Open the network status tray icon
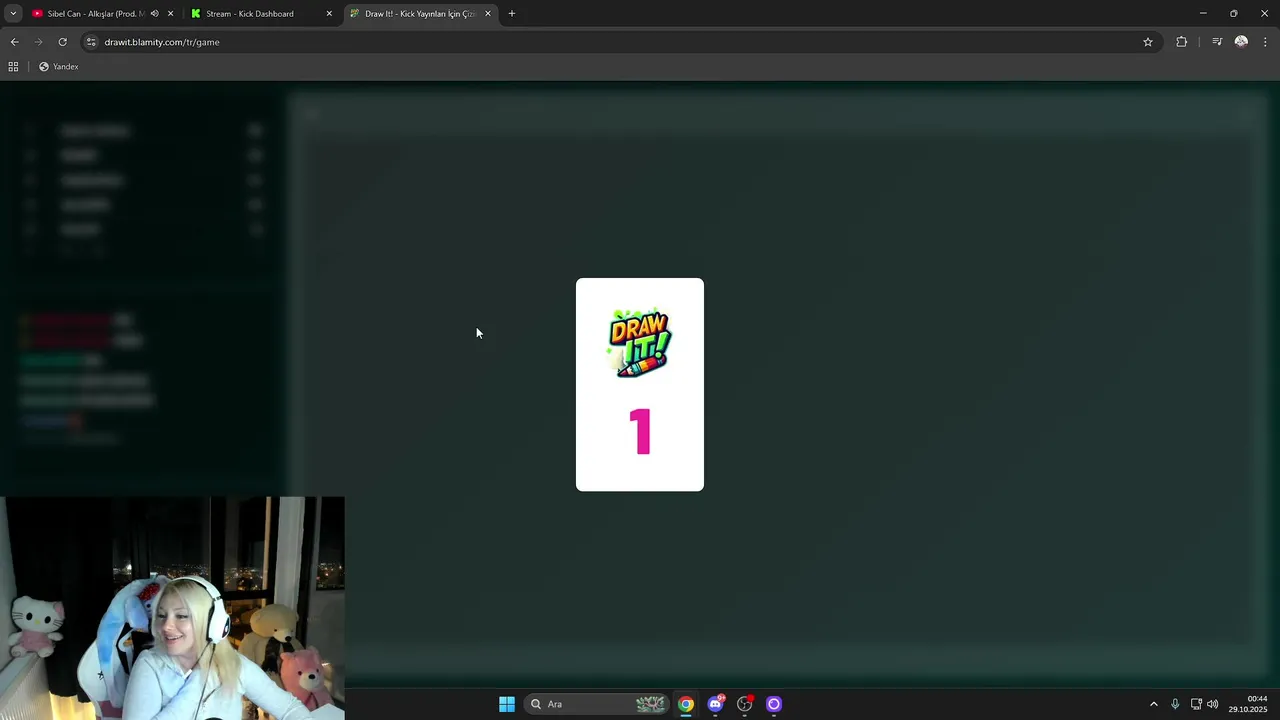 coord(1196,704)
